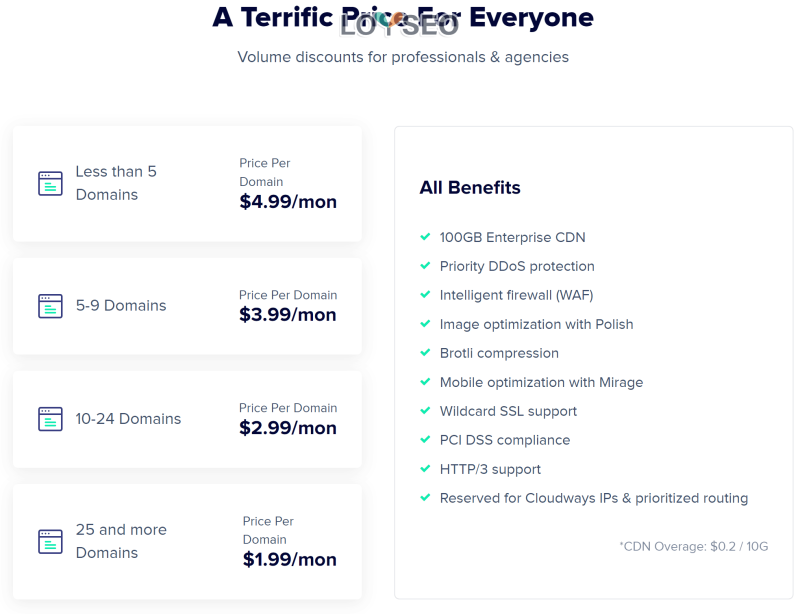Image resolution: width=800 pixels, height=614 pixels.
Task: Click Image optimization with Polish text
Action: 536,324
